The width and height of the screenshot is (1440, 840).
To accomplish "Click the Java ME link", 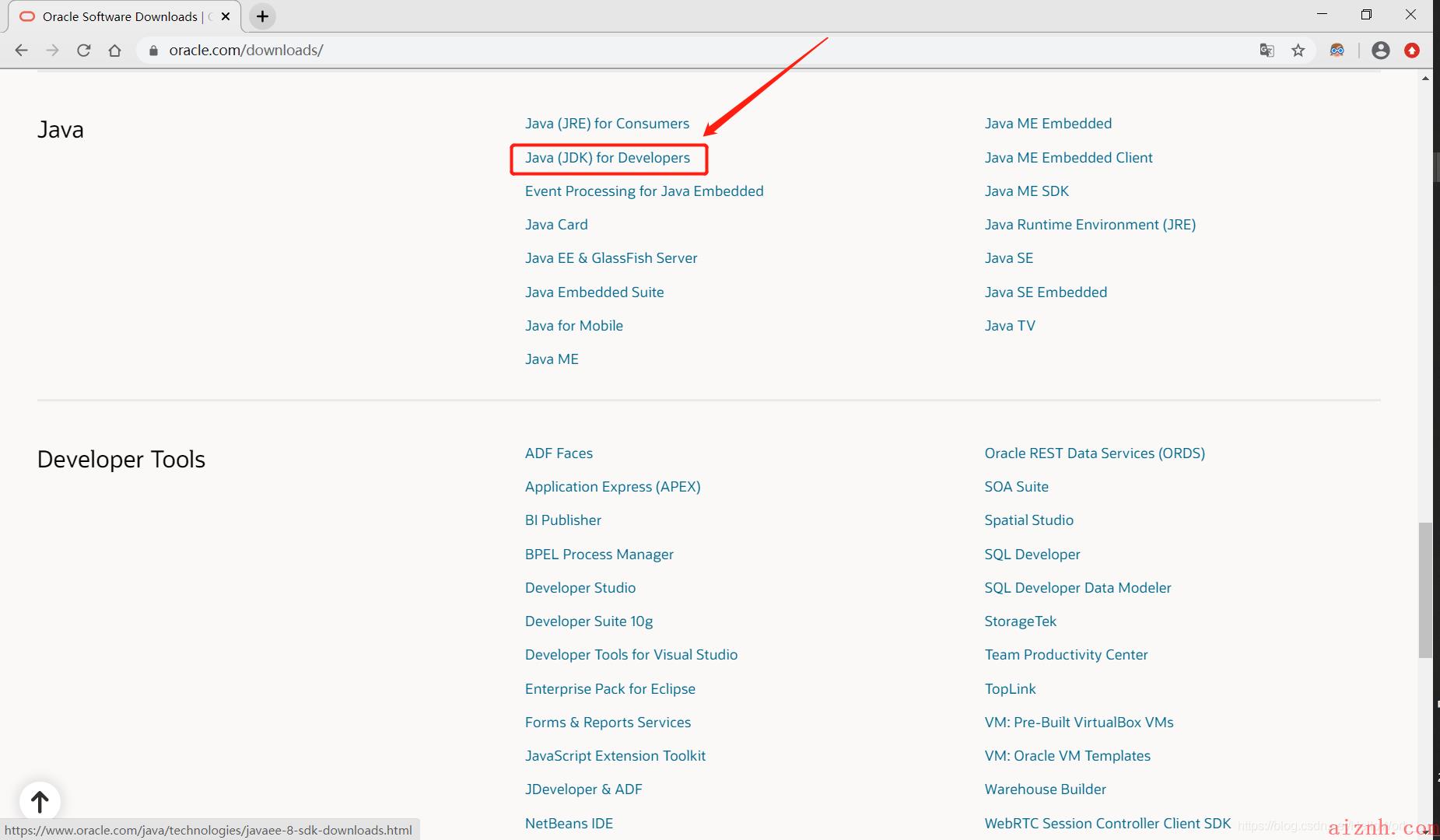I will tap(552, 359).
